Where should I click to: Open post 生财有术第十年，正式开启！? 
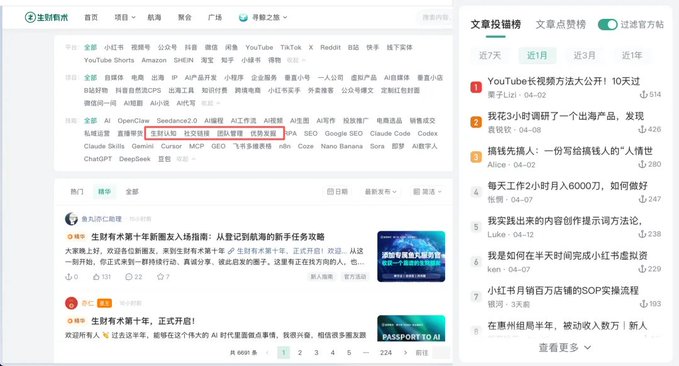[x=143, y=321]
